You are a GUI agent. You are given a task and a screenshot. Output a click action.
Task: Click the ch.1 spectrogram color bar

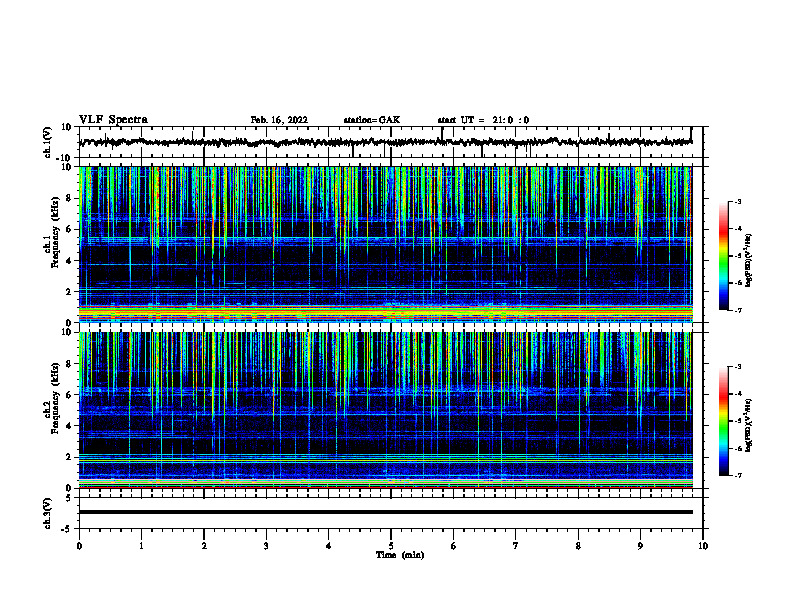[x=723, y=256]
